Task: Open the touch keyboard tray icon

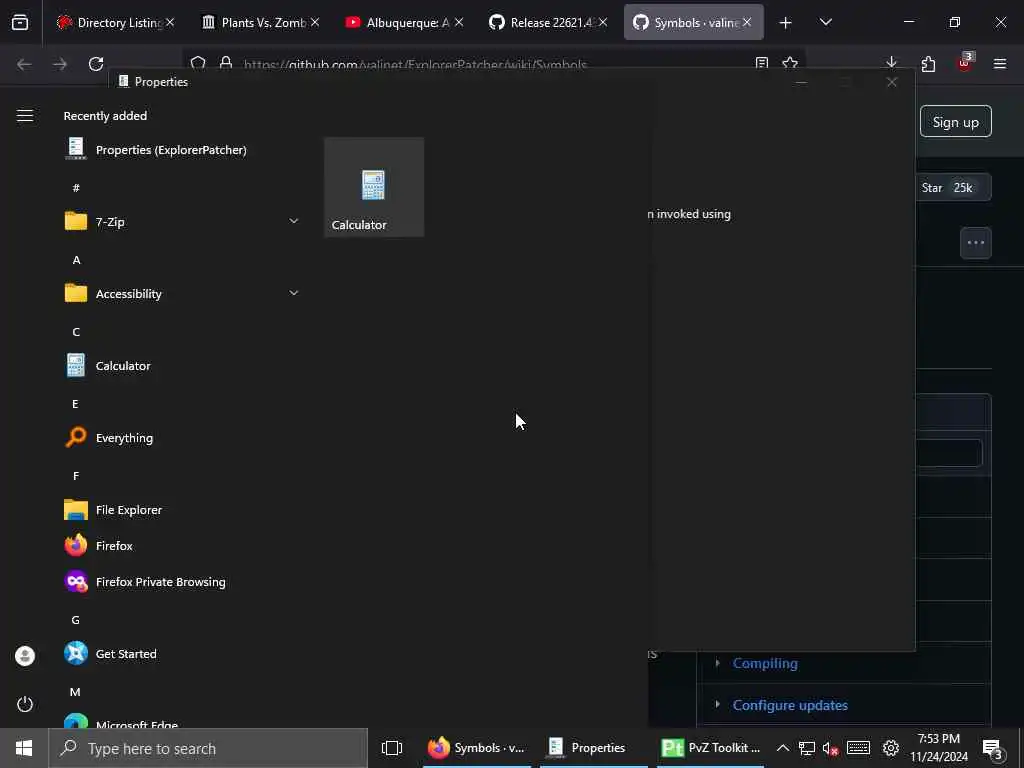Action: [x=858, y=748]
